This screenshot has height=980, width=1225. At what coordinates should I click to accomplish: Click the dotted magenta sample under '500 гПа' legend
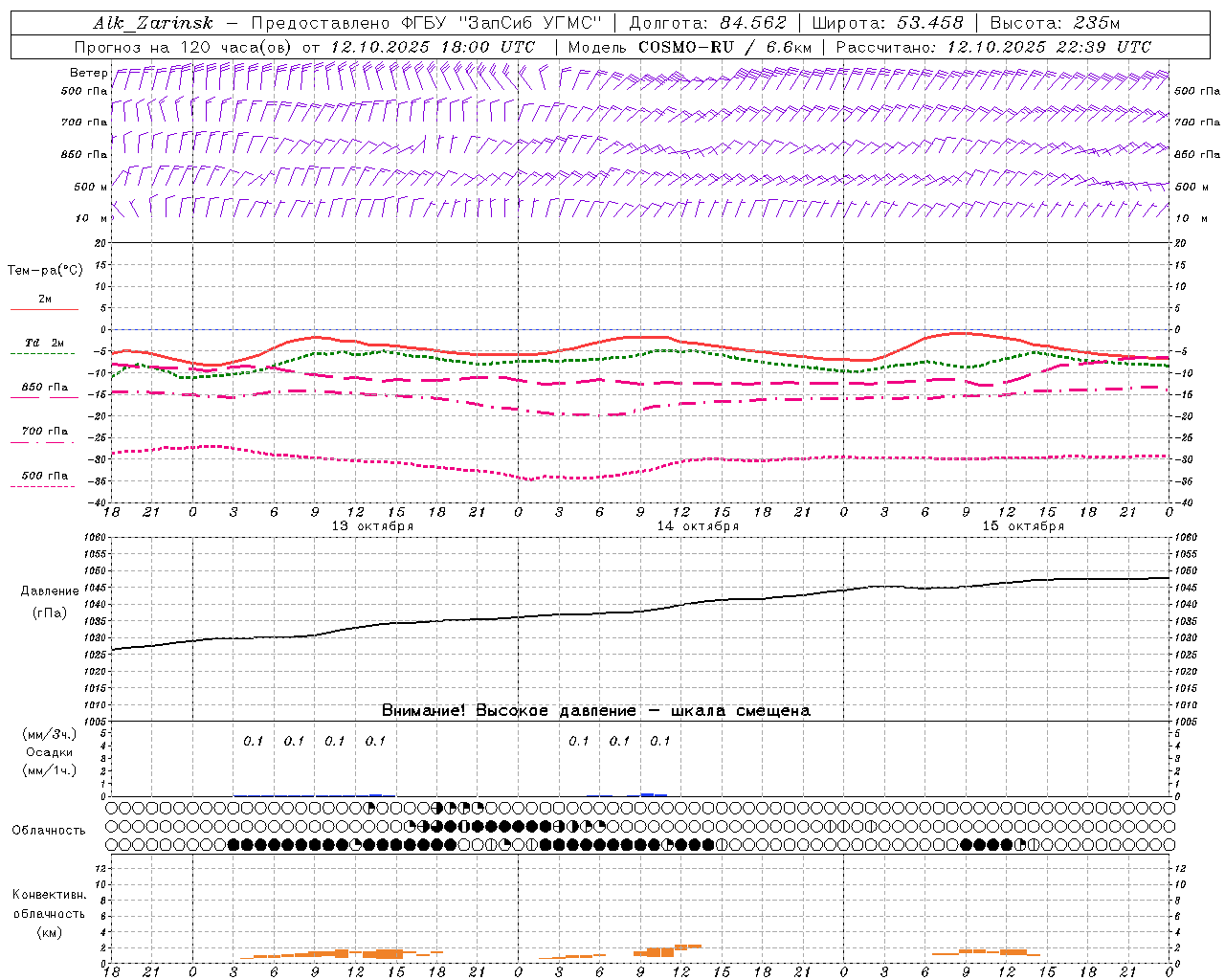[x=44, y=486]
